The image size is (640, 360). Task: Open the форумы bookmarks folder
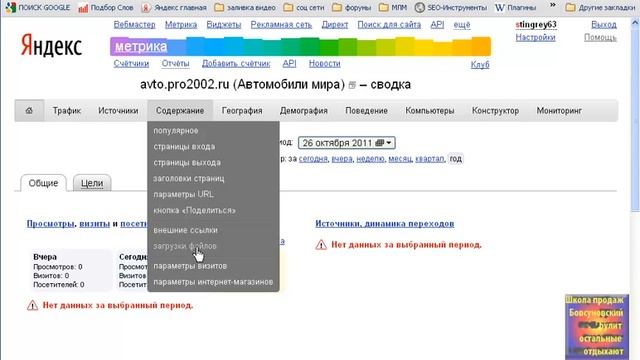click(x=351, y=7)
